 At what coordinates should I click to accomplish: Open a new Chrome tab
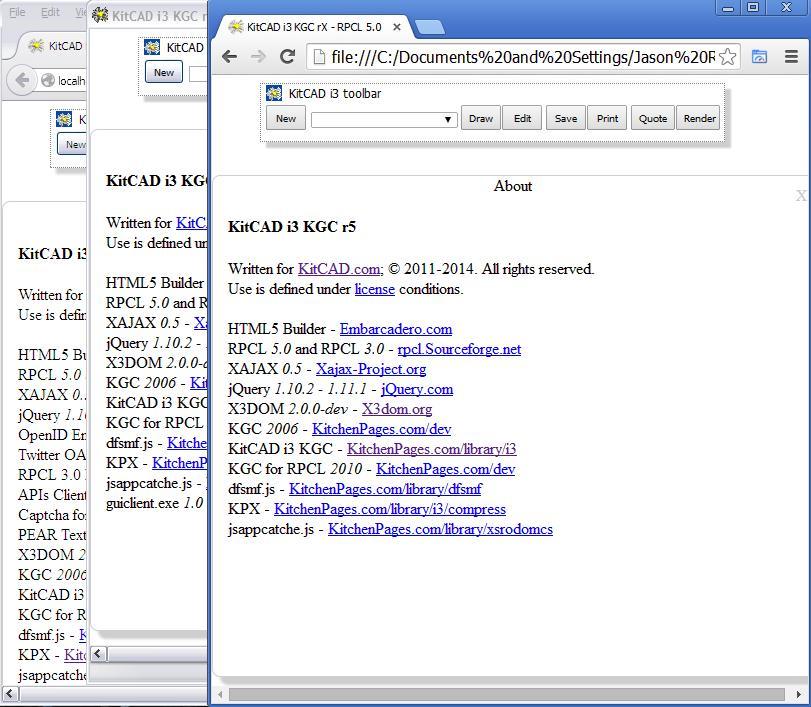(429, 27)
